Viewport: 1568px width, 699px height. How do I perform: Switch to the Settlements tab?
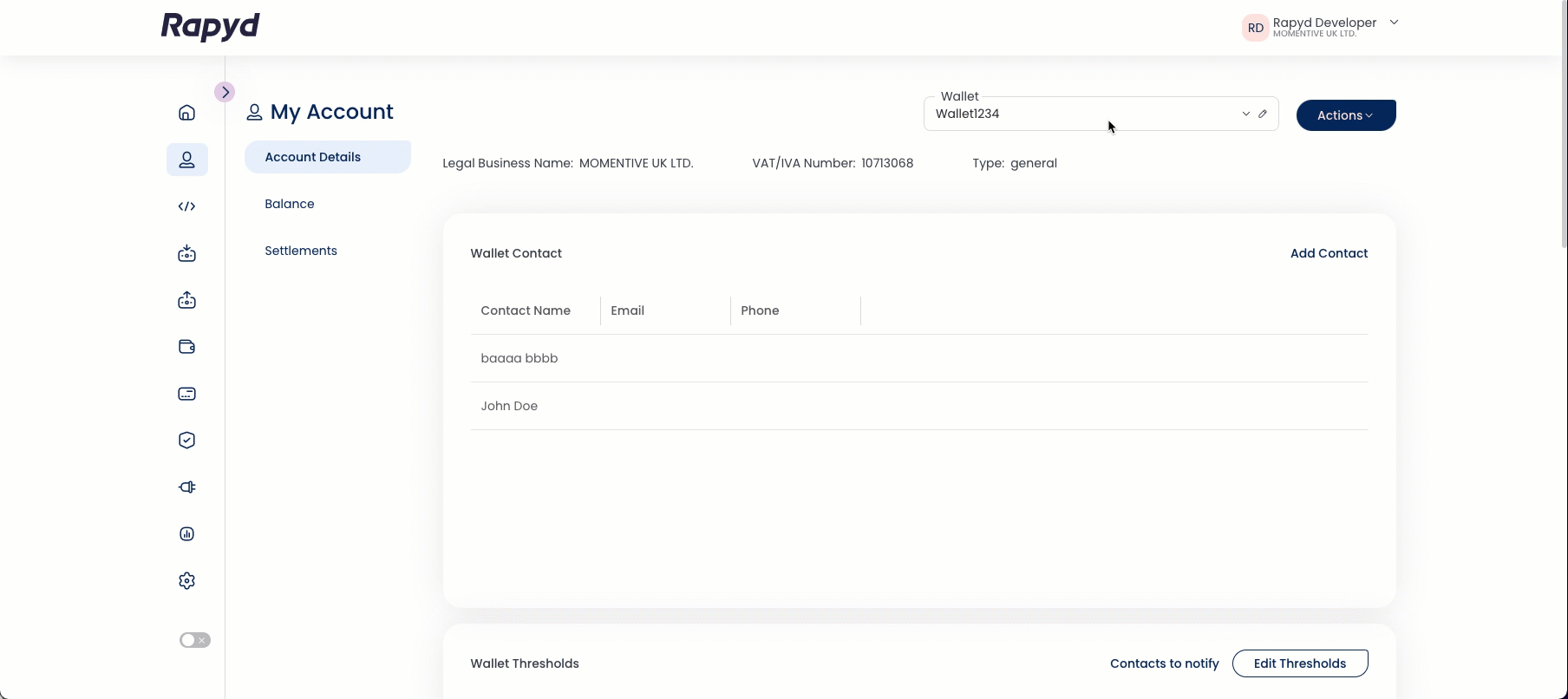[x=301, y=251]
